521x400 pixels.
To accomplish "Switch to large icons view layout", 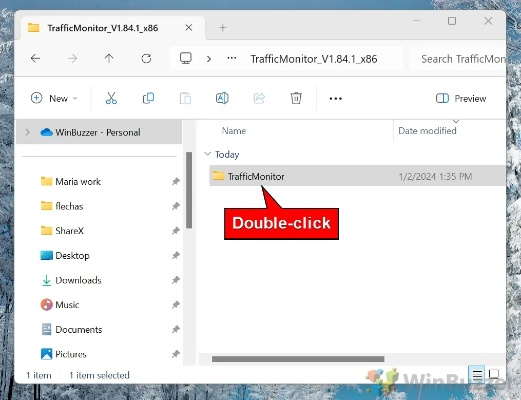I will (494, 374).
